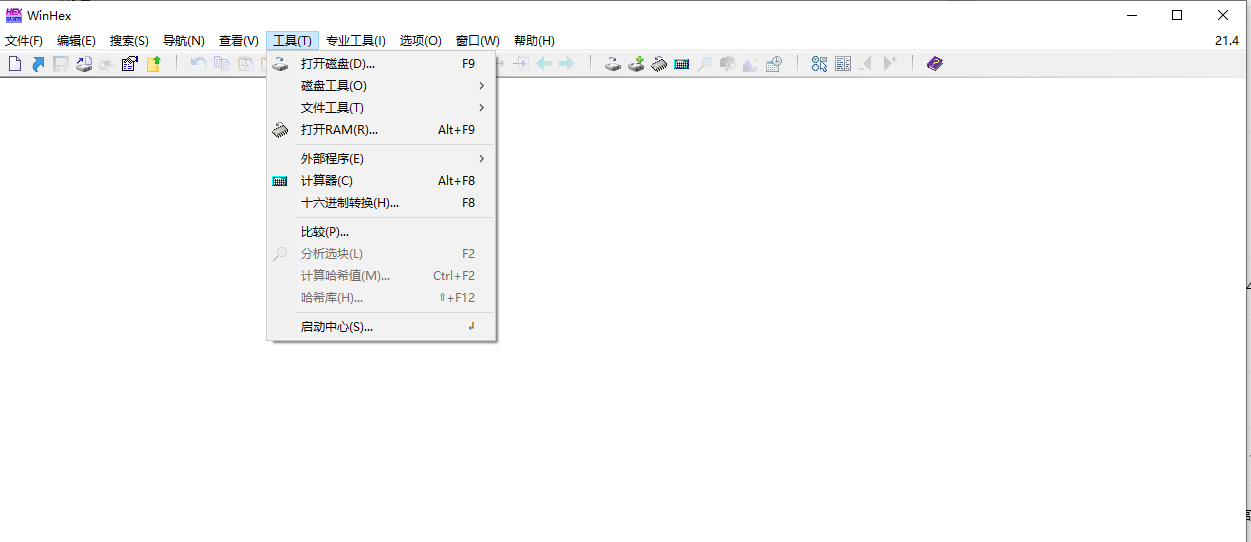
Task: Click the two-column document panel icon
Action: 843,64
